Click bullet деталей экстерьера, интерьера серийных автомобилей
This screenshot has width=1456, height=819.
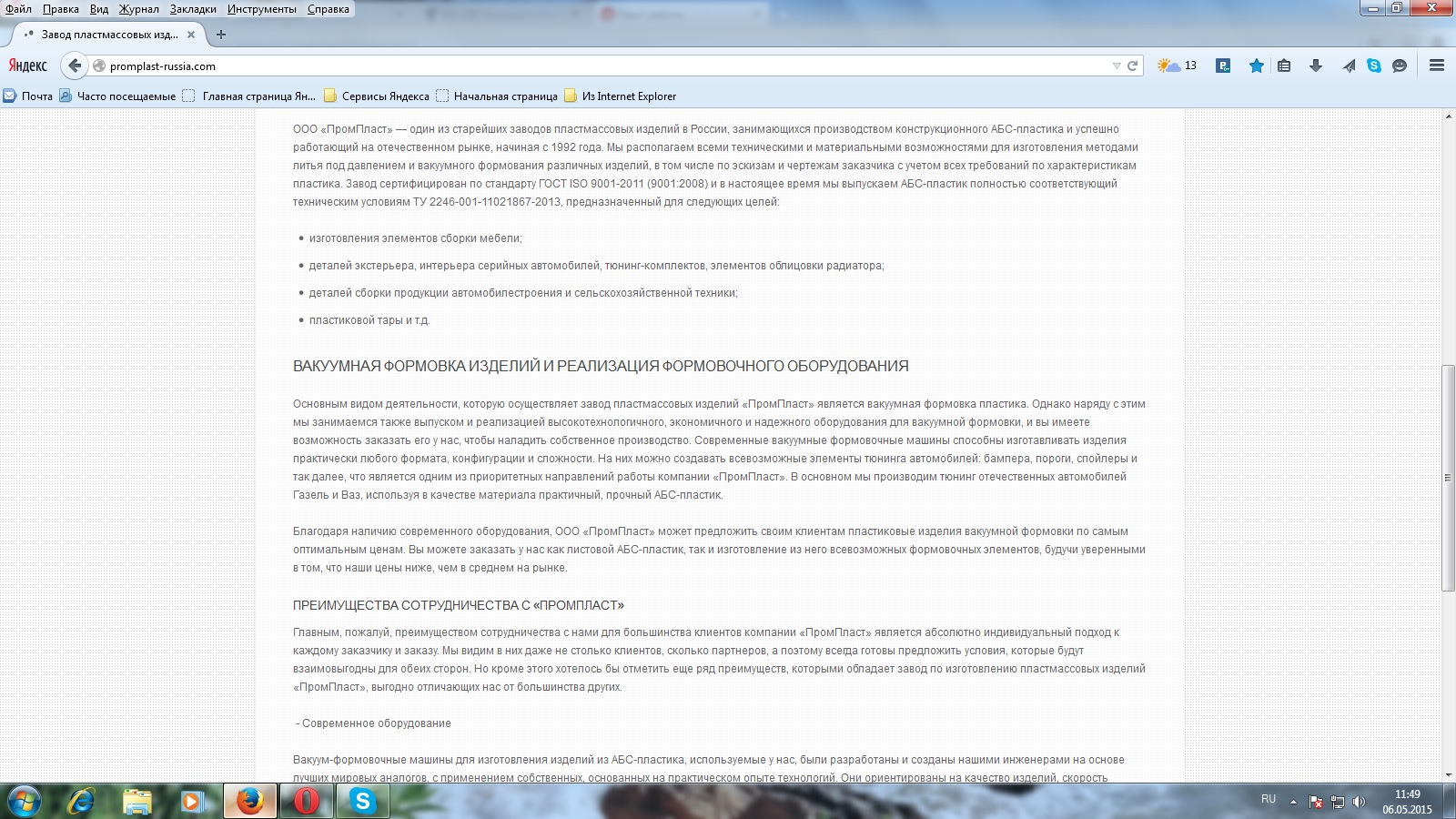(596, 266)
